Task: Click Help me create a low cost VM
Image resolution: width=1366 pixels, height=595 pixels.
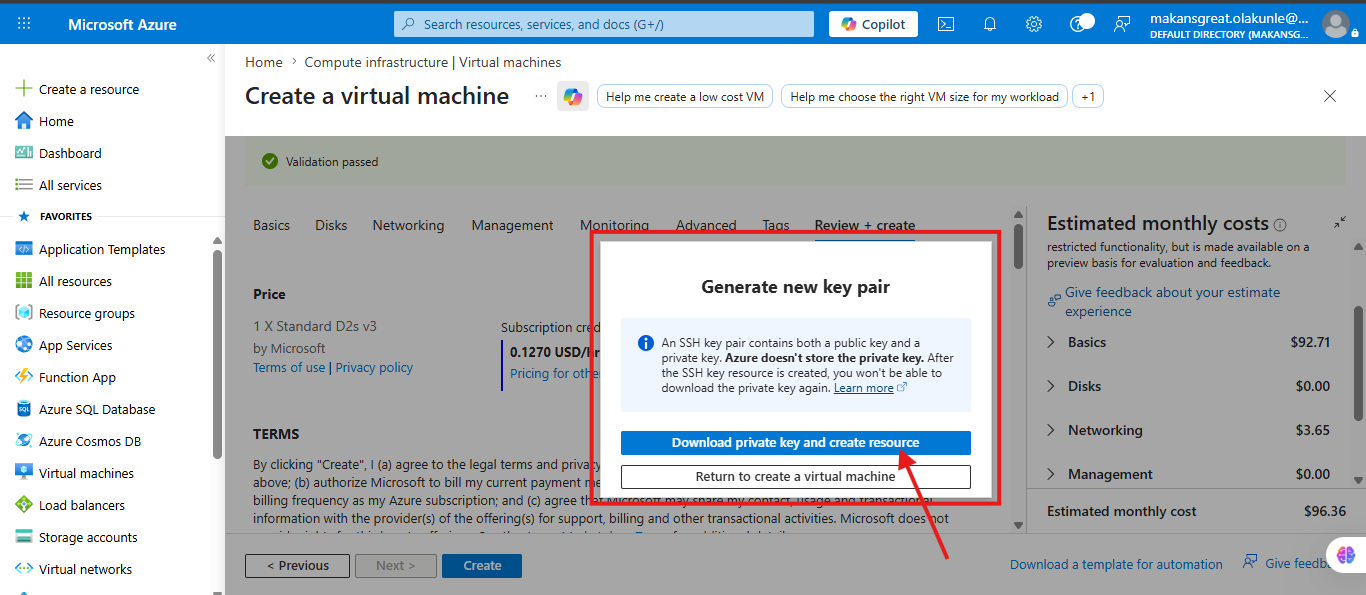Action: click(x=685, y=97)
